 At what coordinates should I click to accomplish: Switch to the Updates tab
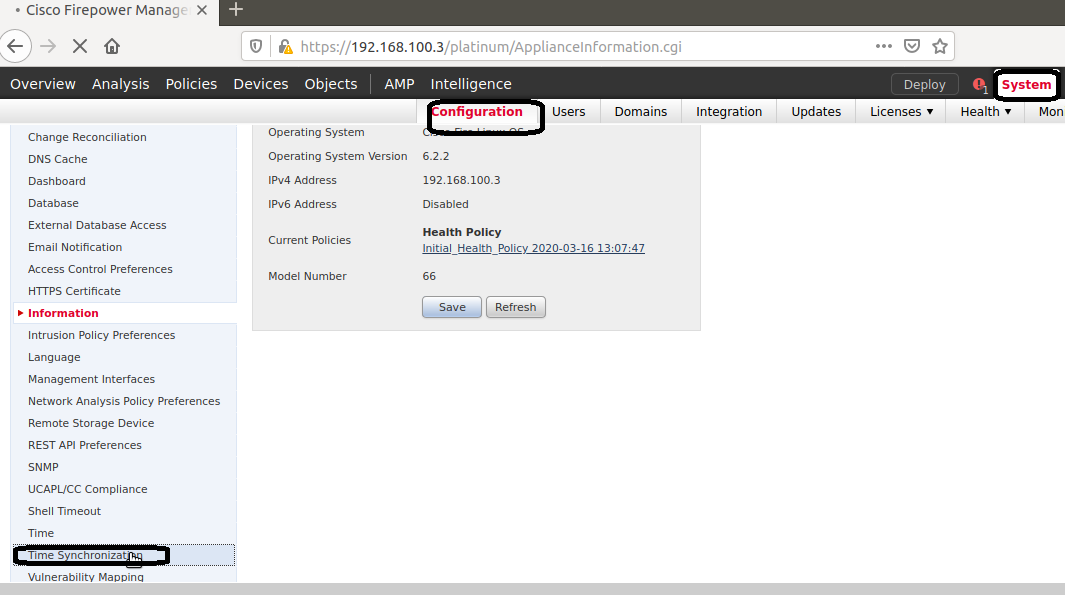816,111
